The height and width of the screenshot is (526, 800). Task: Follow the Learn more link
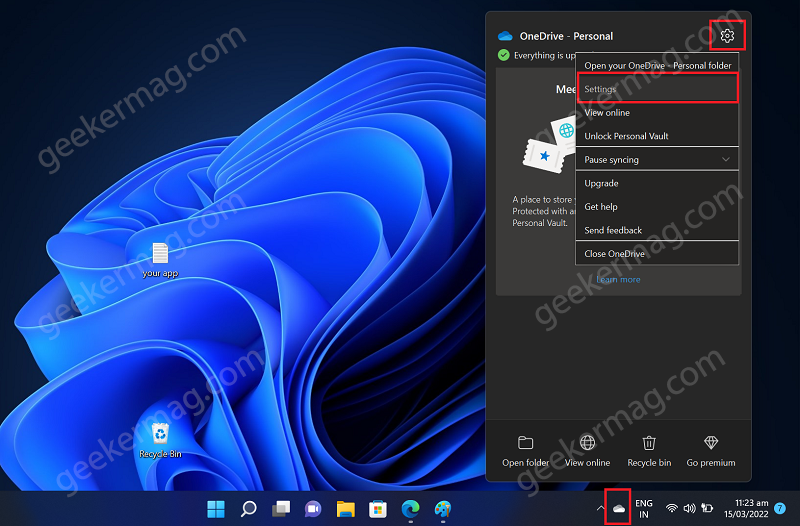[618, 279]
